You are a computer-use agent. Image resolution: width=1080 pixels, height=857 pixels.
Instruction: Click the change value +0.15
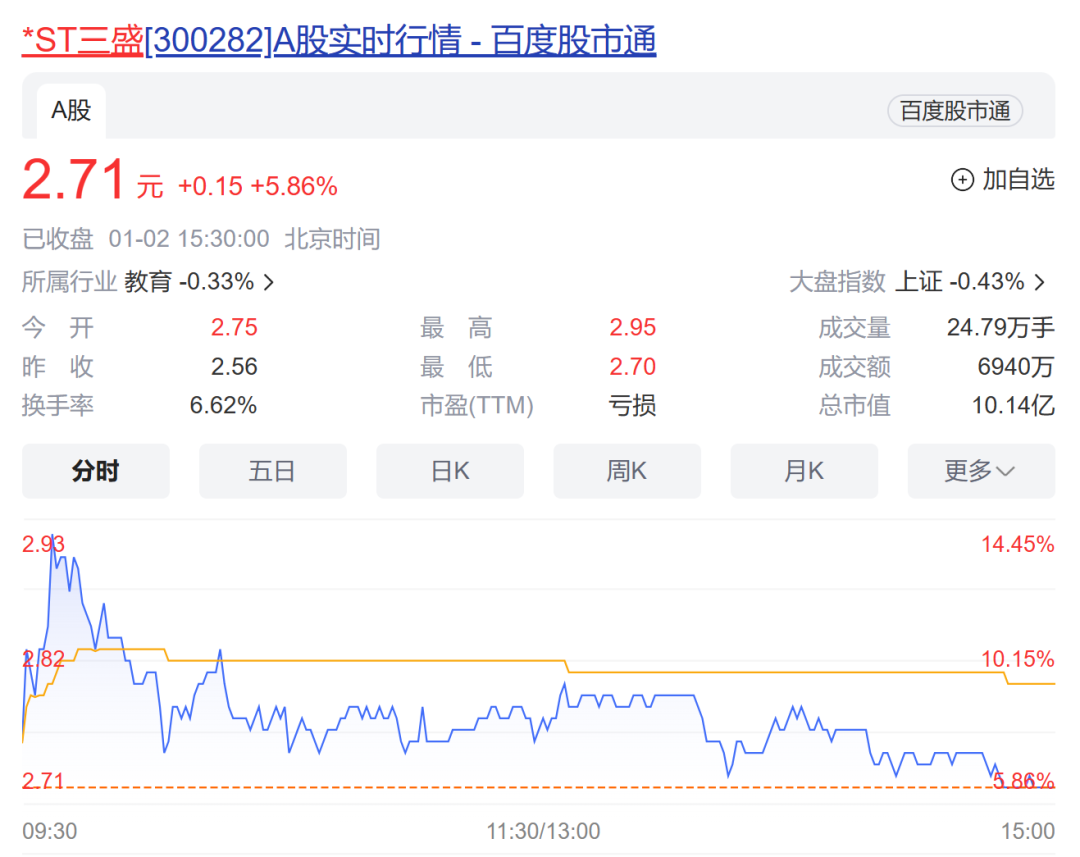(210, 186)
